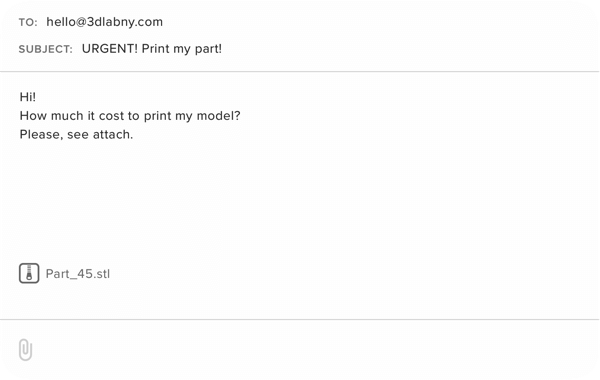Image resolution: width=600 pixels, height=380 pixels.
Task: Place cursor on the 'Hi!' greeting line
Action: pos(28,97)
